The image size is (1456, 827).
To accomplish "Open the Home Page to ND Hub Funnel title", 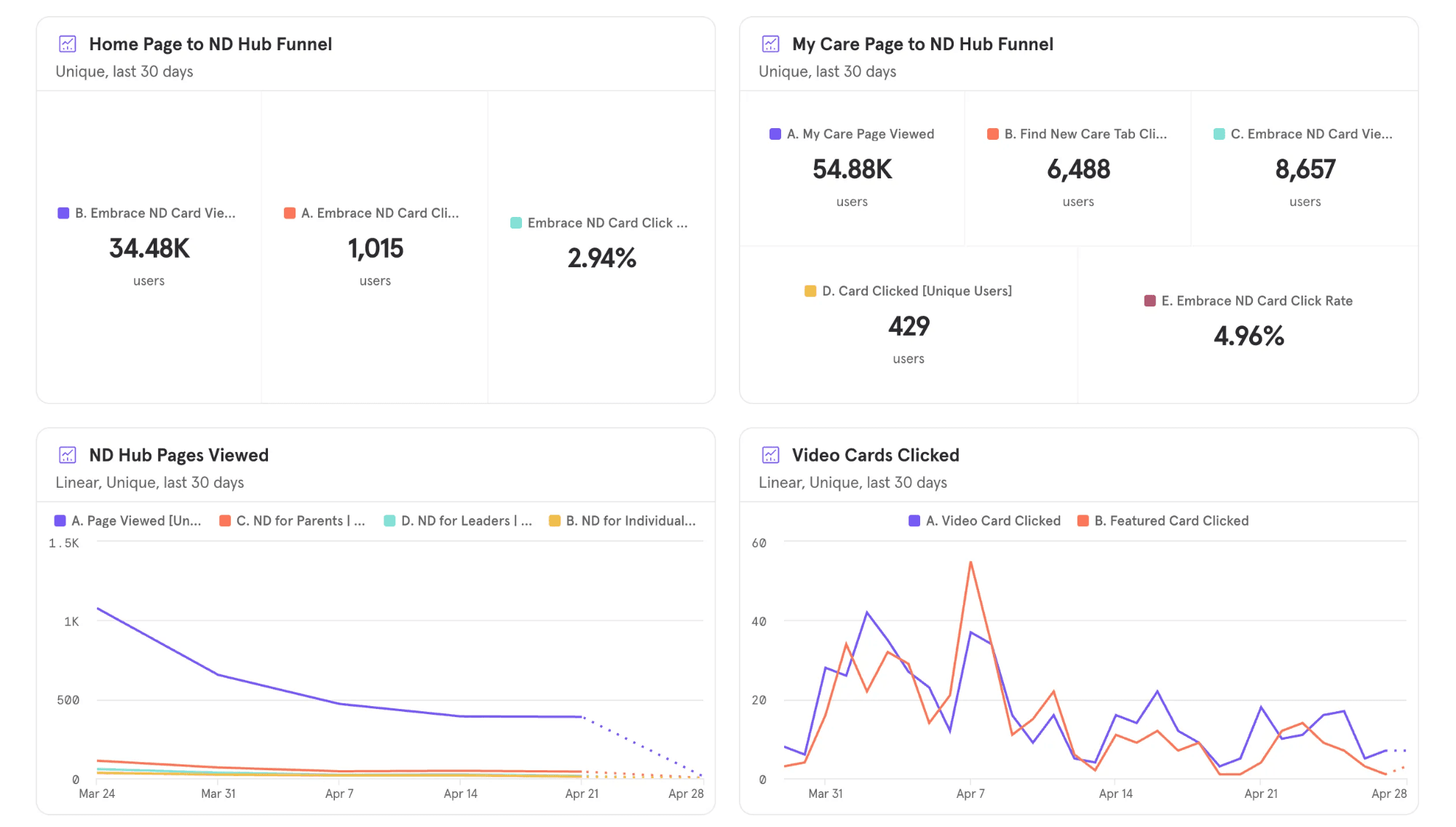I will [210, 44].
